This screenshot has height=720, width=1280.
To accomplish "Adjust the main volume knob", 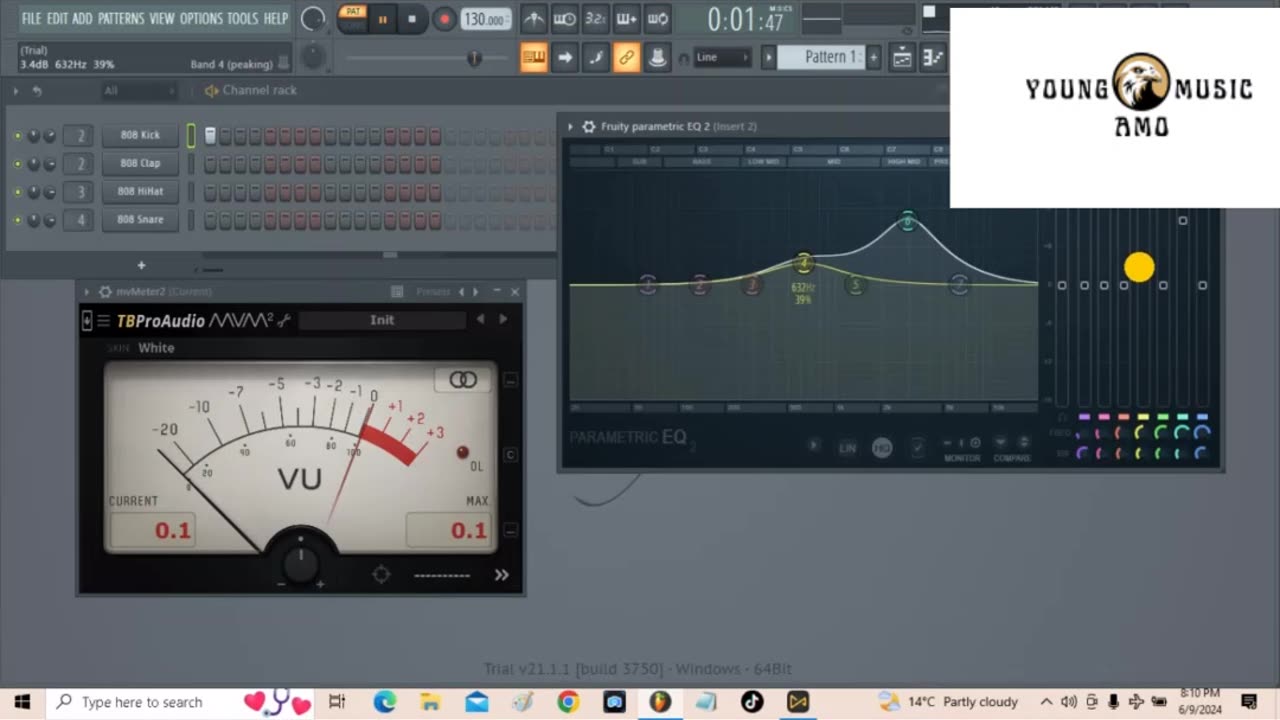I will (313, 18).
